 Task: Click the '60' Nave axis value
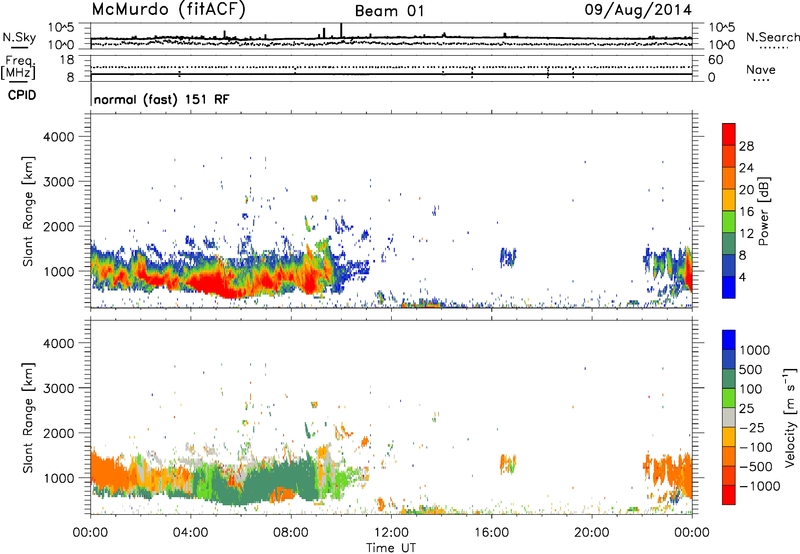[x=715, y=60]
